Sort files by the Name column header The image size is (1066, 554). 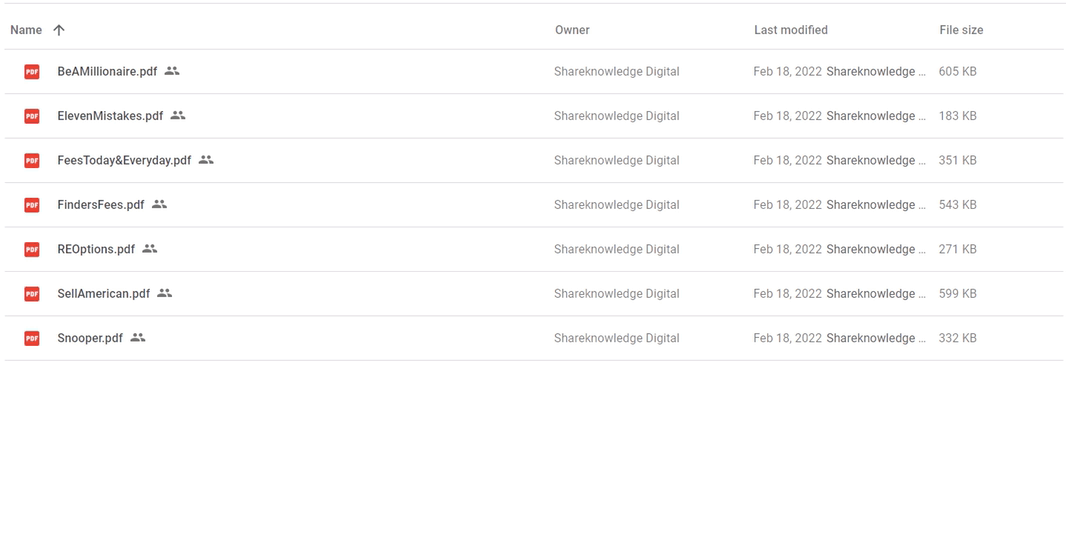click(x=26, y=30)
